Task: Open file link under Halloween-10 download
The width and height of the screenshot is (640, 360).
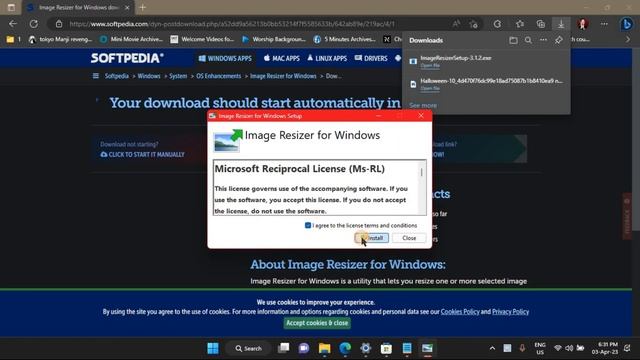Action: point(430,88)
